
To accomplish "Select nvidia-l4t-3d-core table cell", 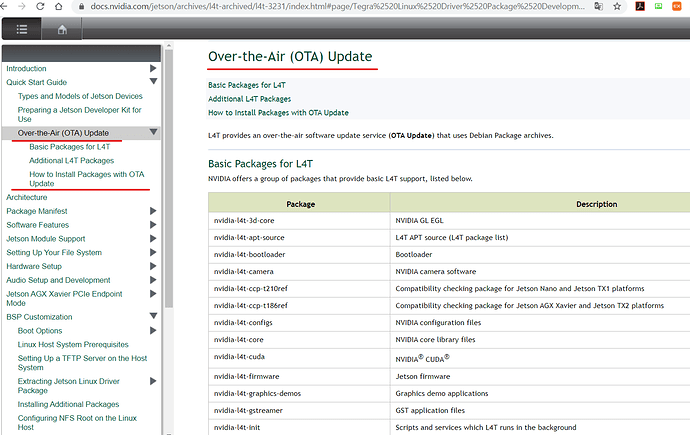I will pos(299,220).
